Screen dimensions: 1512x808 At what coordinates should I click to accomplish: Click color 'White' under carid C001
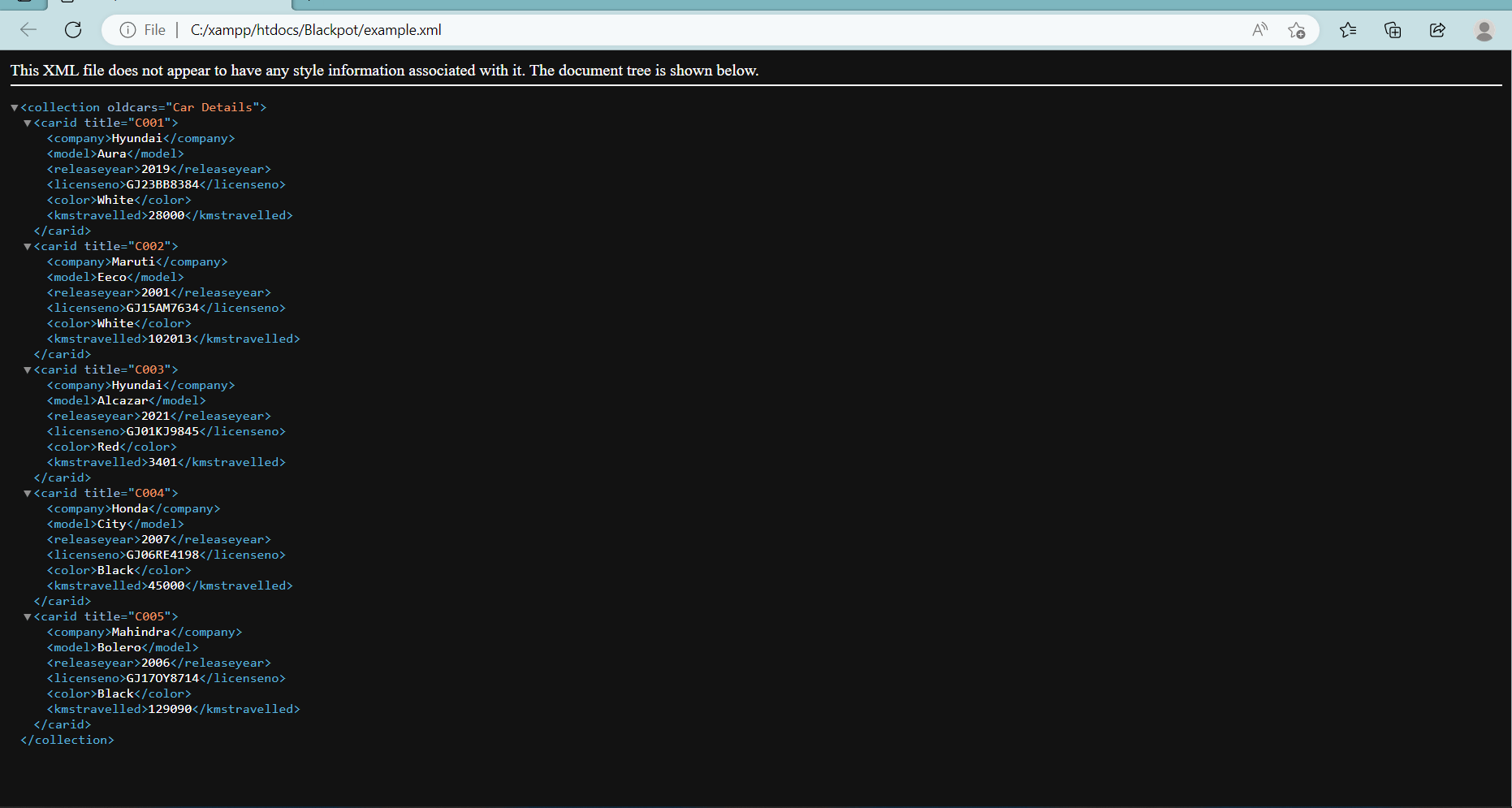pyautogui.click(x=115, y=200)
